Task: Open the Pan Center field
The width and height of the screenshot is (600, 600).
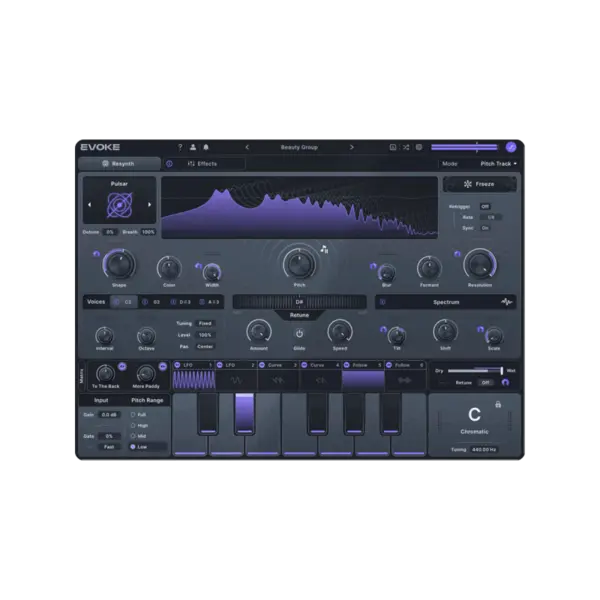Action: point(205,346)
